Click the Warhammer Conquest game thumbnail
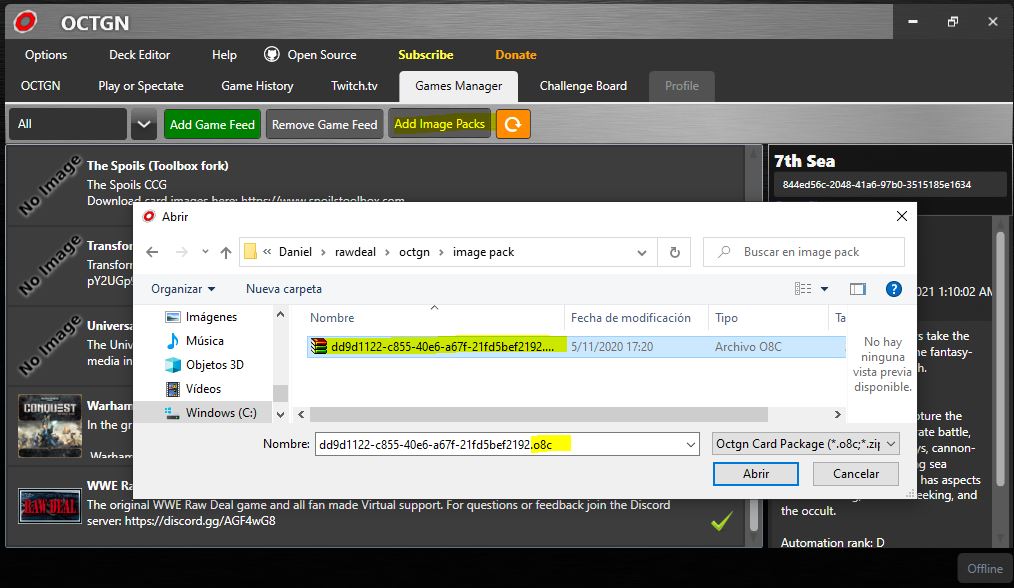The height and width of the screenshot is (588, 1014). click(x=50, y=426)
